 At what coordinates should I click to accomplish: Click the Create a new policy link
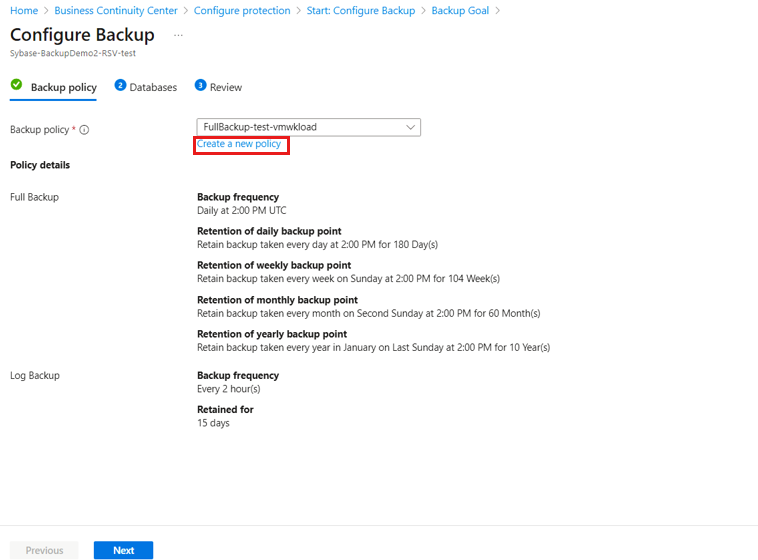tap(239, 144)
